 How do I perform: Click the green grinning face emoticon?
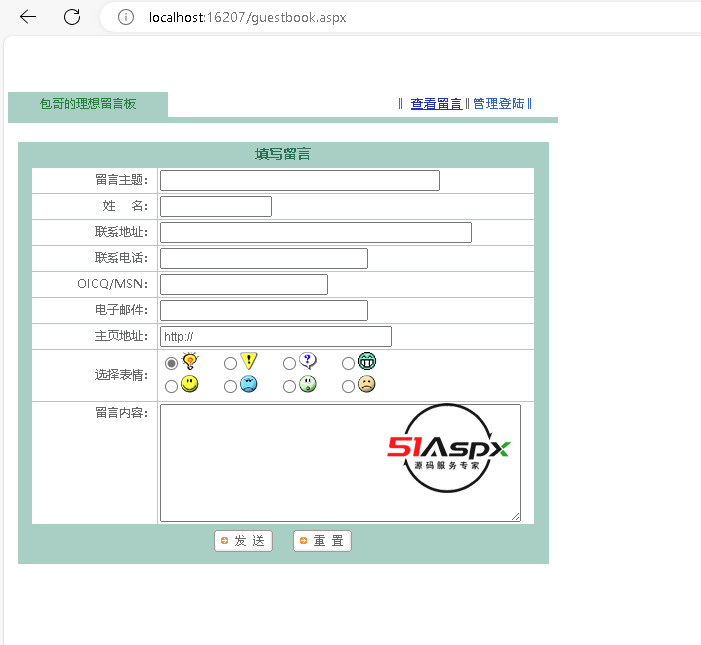367,362
